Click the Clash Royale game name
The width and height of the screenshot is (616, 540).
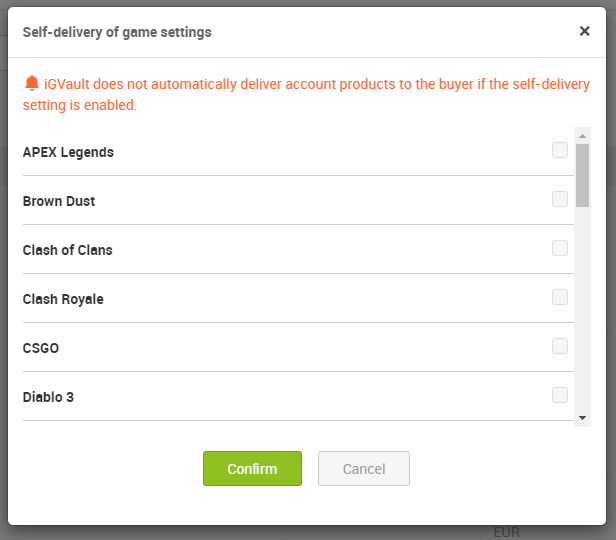pyautogui.click(x=63, y=299)
